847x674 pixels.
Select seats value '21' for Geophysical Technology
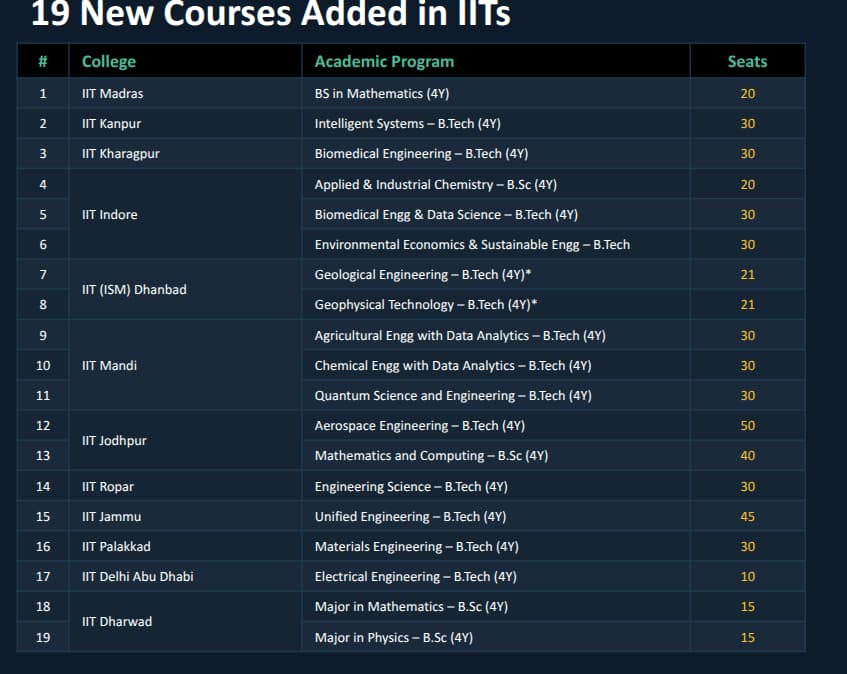tap(748, 305)
